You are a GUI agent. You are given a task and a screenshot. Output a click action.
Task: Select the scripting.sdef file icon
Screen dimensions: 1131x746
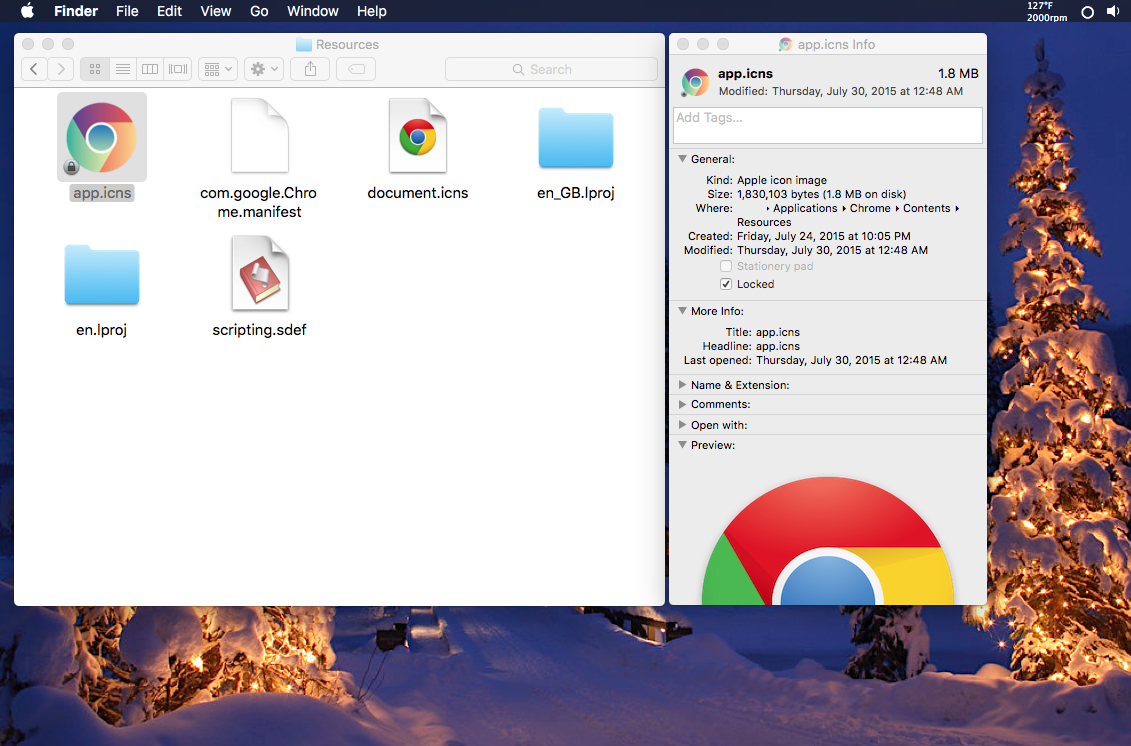click(260, 273)
